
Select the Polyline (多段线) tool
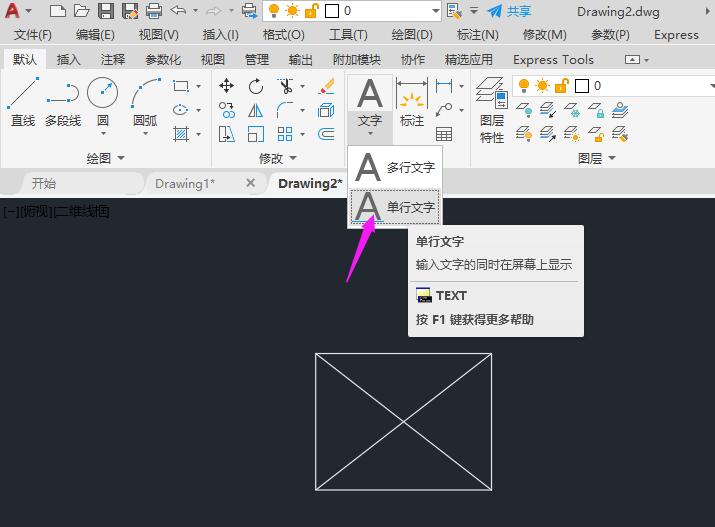(x=63, y=103)
